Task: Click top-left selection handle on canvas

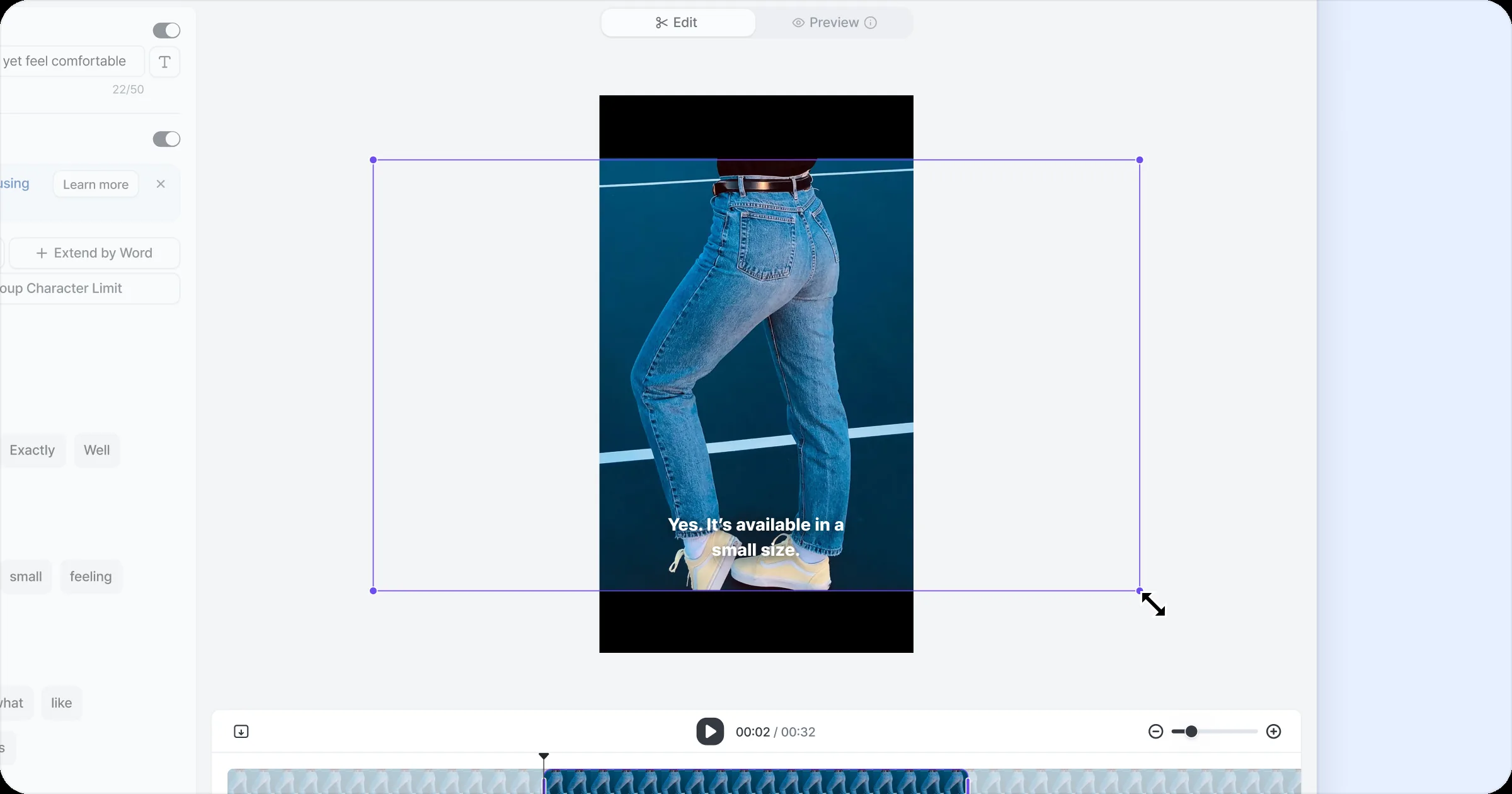Action: [x=374, y=160]
